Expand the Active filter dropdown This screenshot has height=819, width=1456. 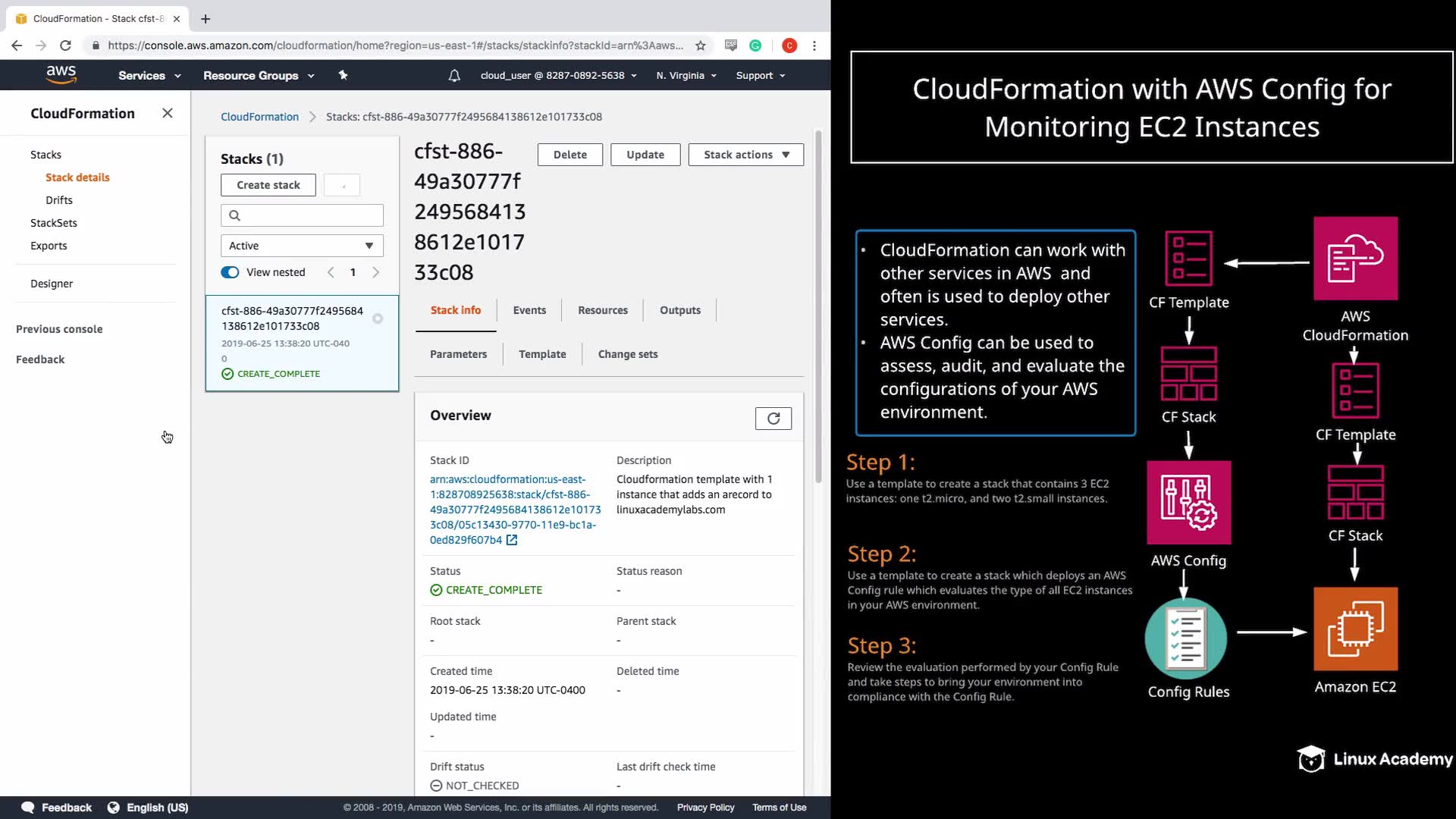tap(302, 246)
